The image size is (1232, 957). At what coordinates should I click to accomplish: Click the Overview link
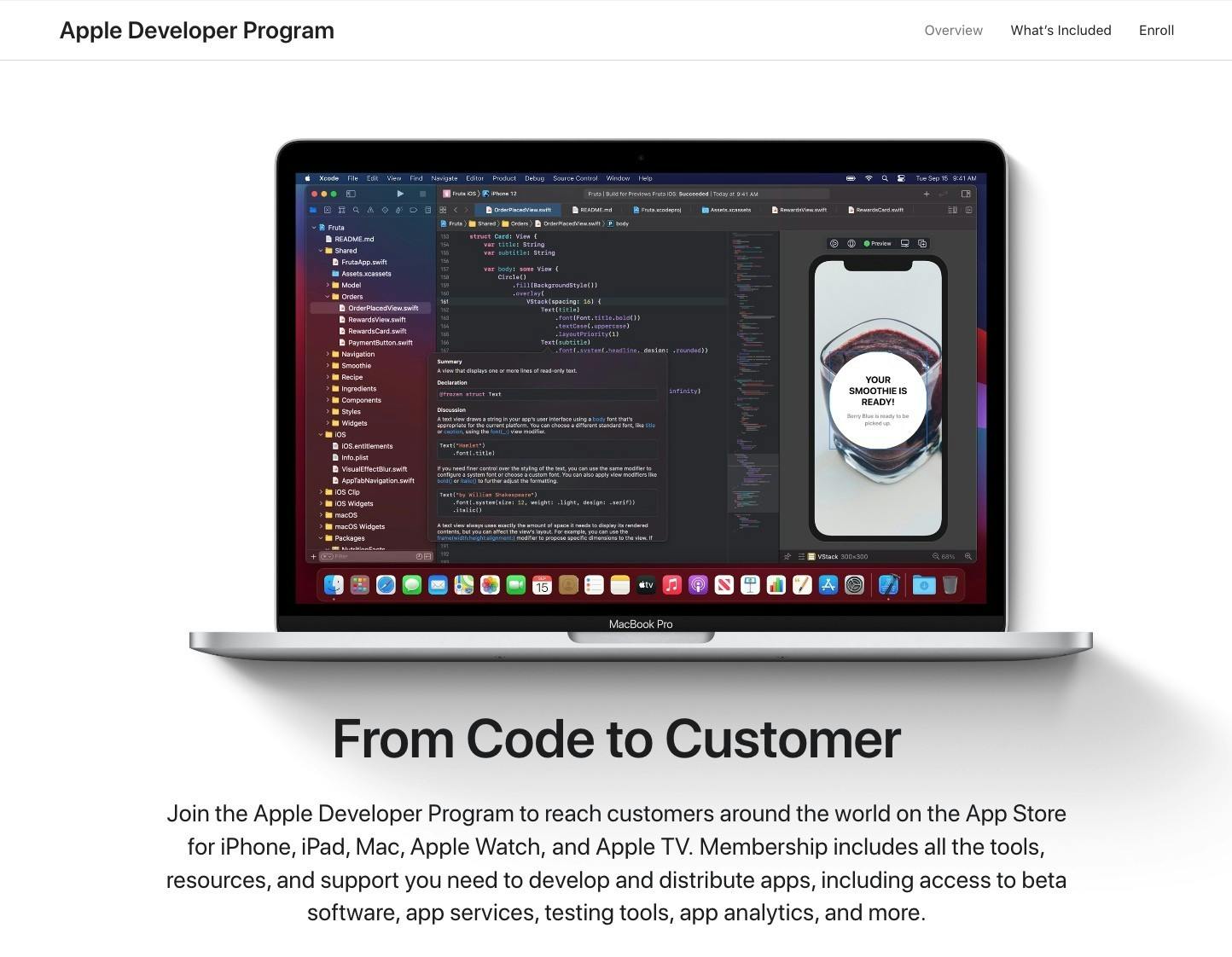(x=953, y=31)
